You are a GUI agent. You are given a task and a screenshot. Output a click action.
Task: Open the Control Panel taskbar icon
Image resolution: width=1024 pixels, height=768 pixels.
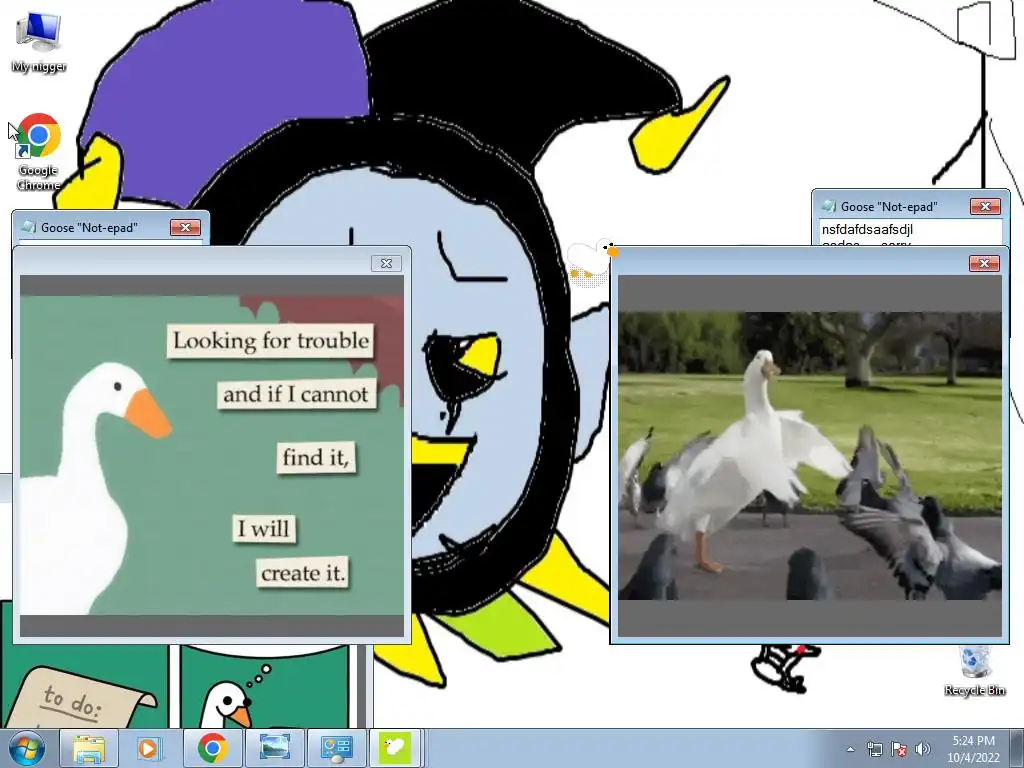(336, 748)
